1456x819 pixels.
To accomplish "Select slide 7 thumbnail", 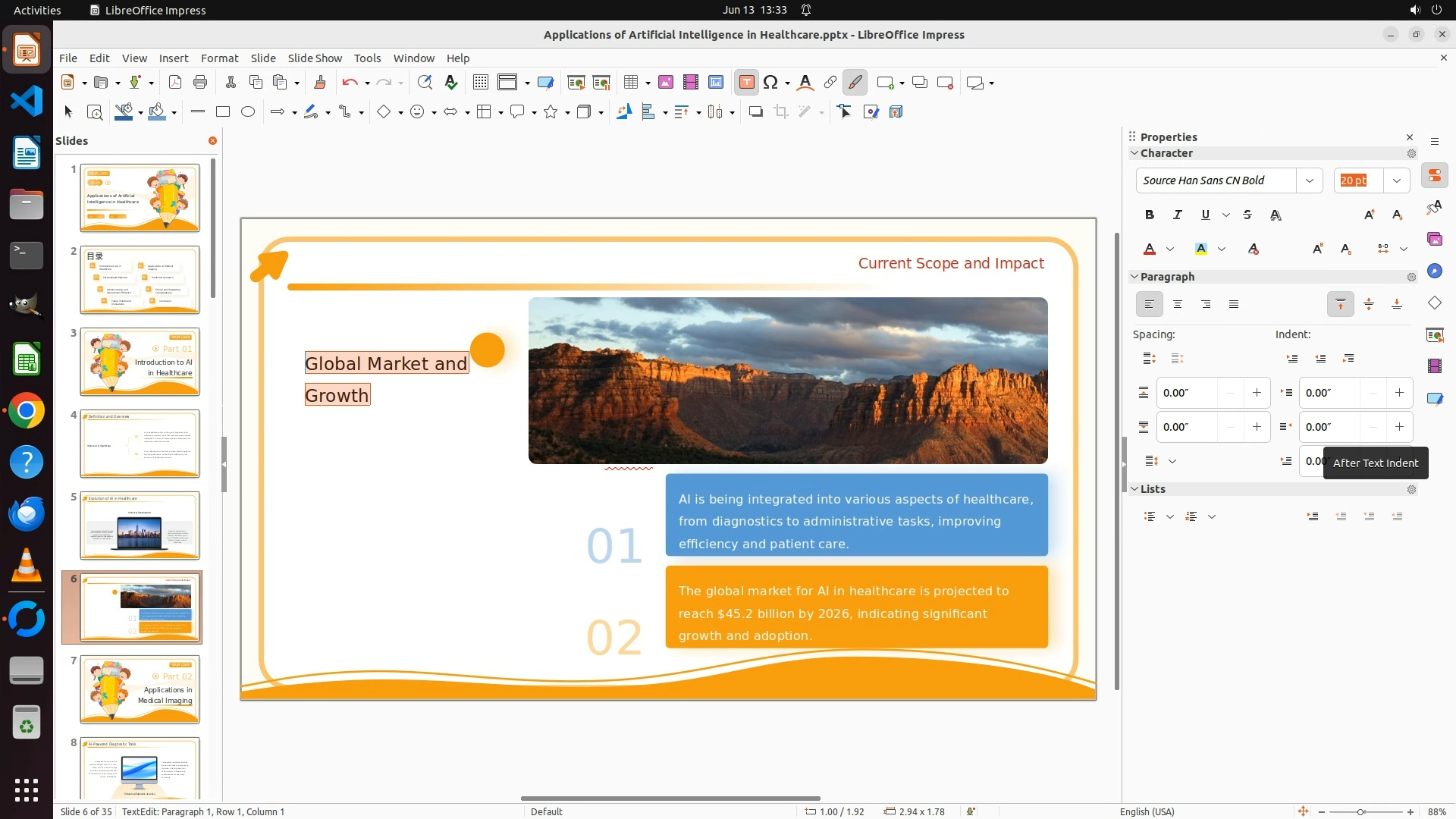I will pyautogui.click(x=140, y=689).
